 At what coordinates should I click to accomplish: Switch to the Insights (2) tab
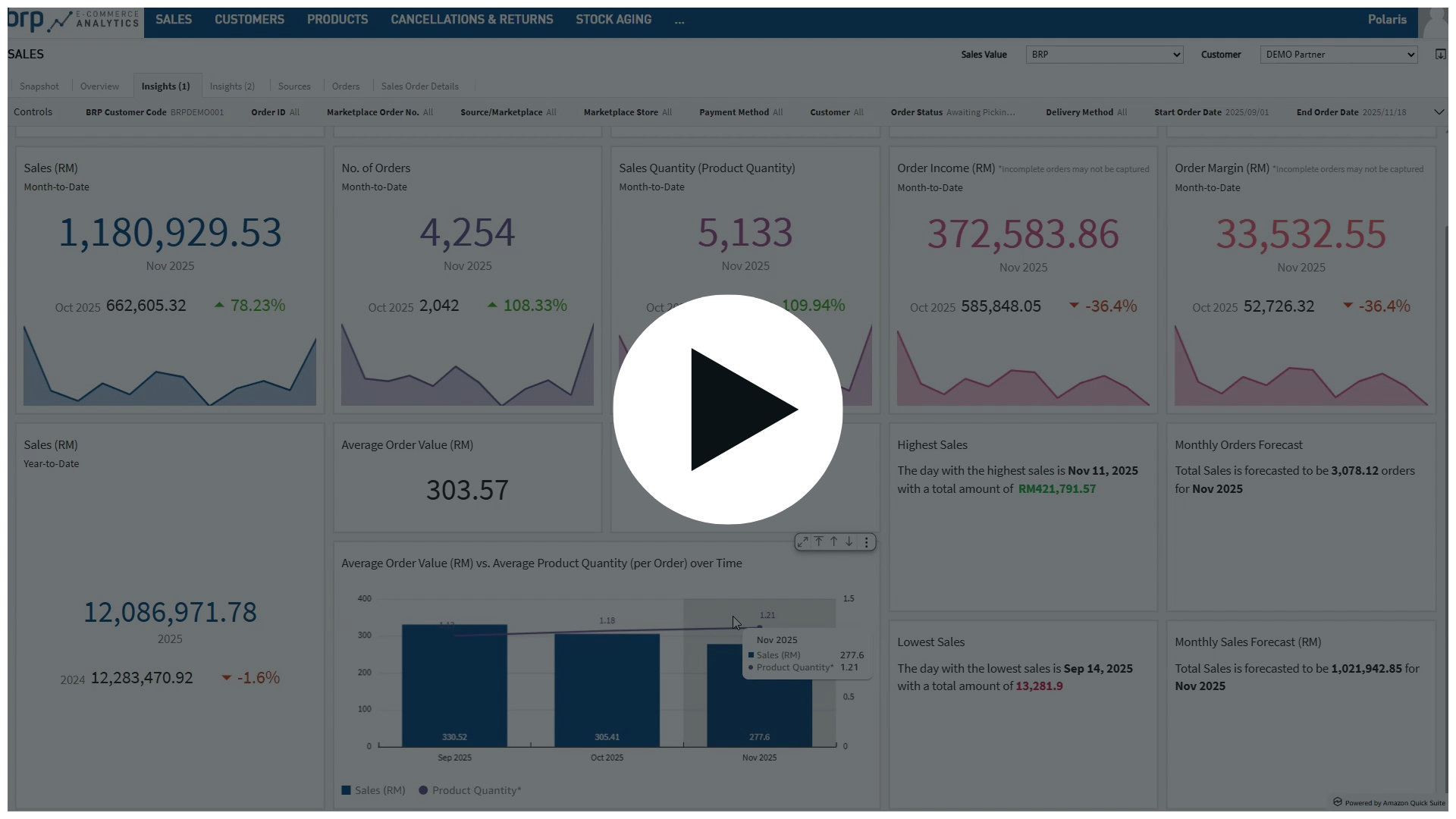232,86
